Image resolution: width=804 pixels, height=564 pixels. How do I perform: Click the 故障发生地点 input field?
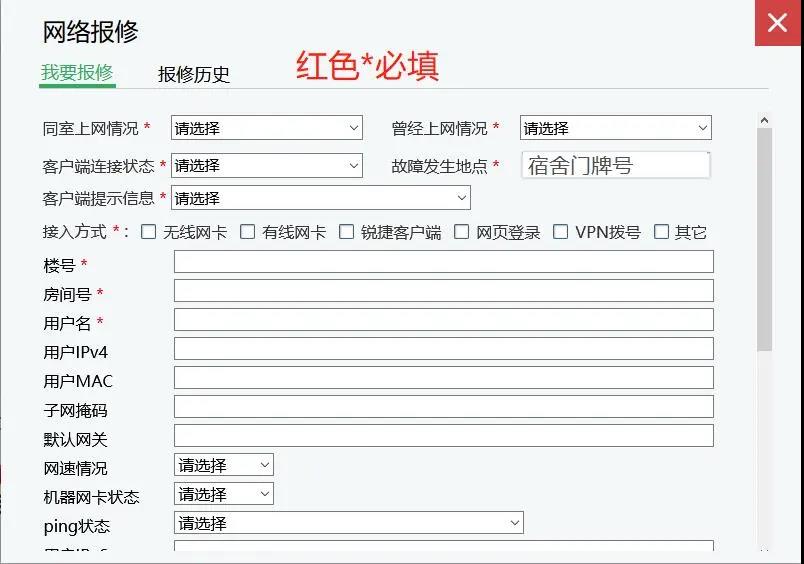(x=615, y=165)
